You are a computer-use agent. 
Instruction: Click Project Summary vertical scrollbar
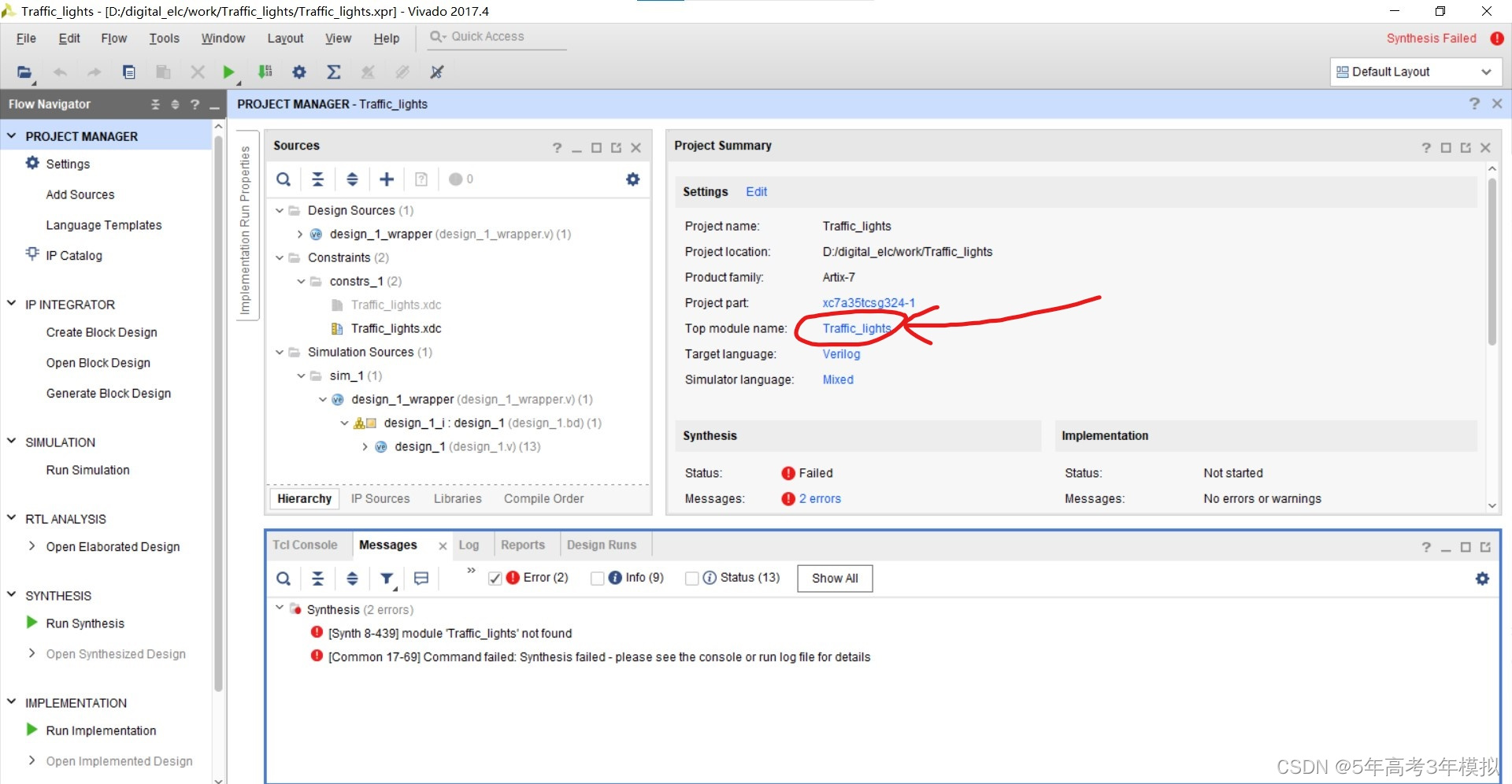point(1492,262)
